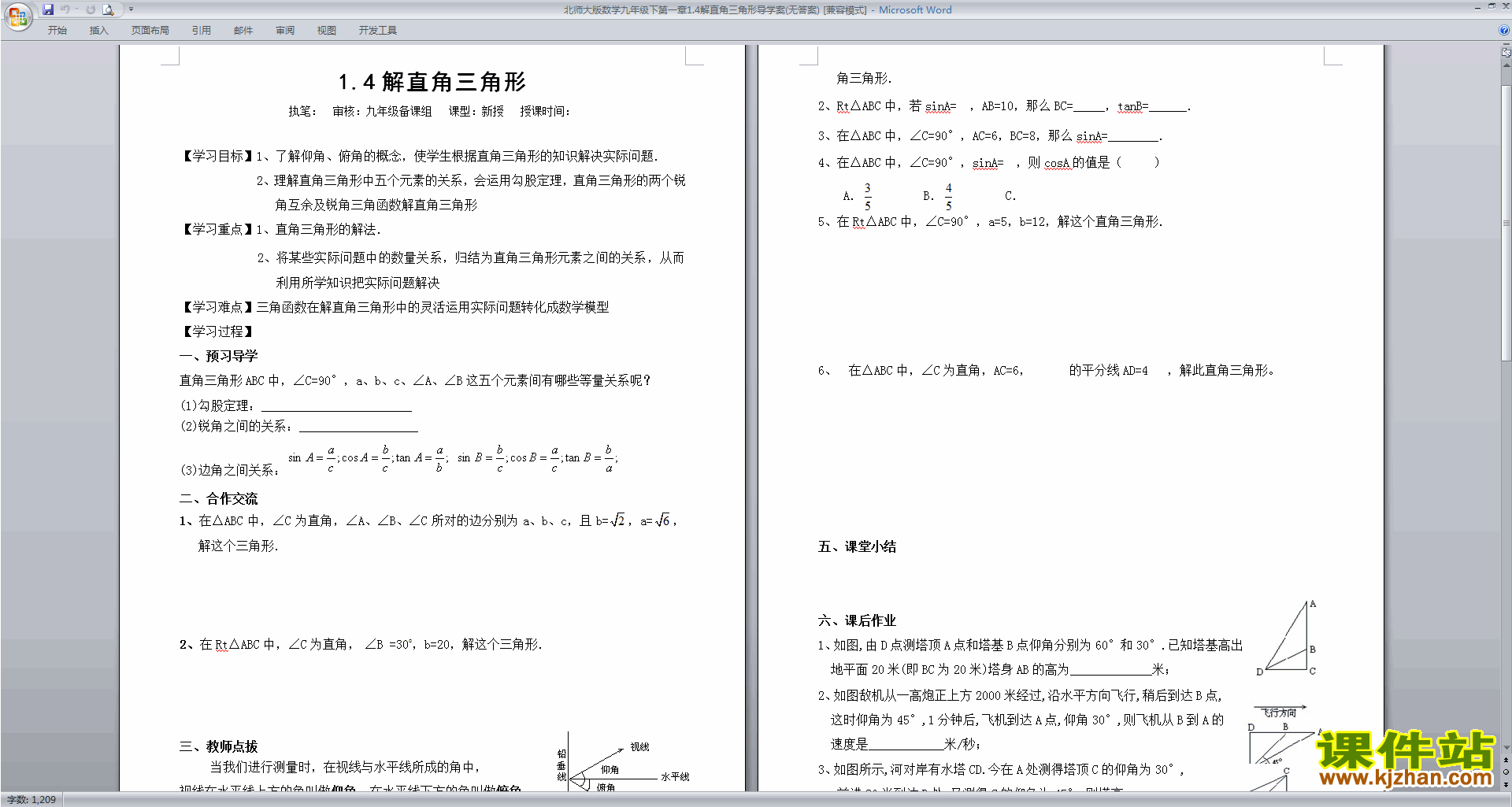Screen dimensions: 1512x807
Task: Click the 授课时间： label text
Action: [x=545, y=111]
